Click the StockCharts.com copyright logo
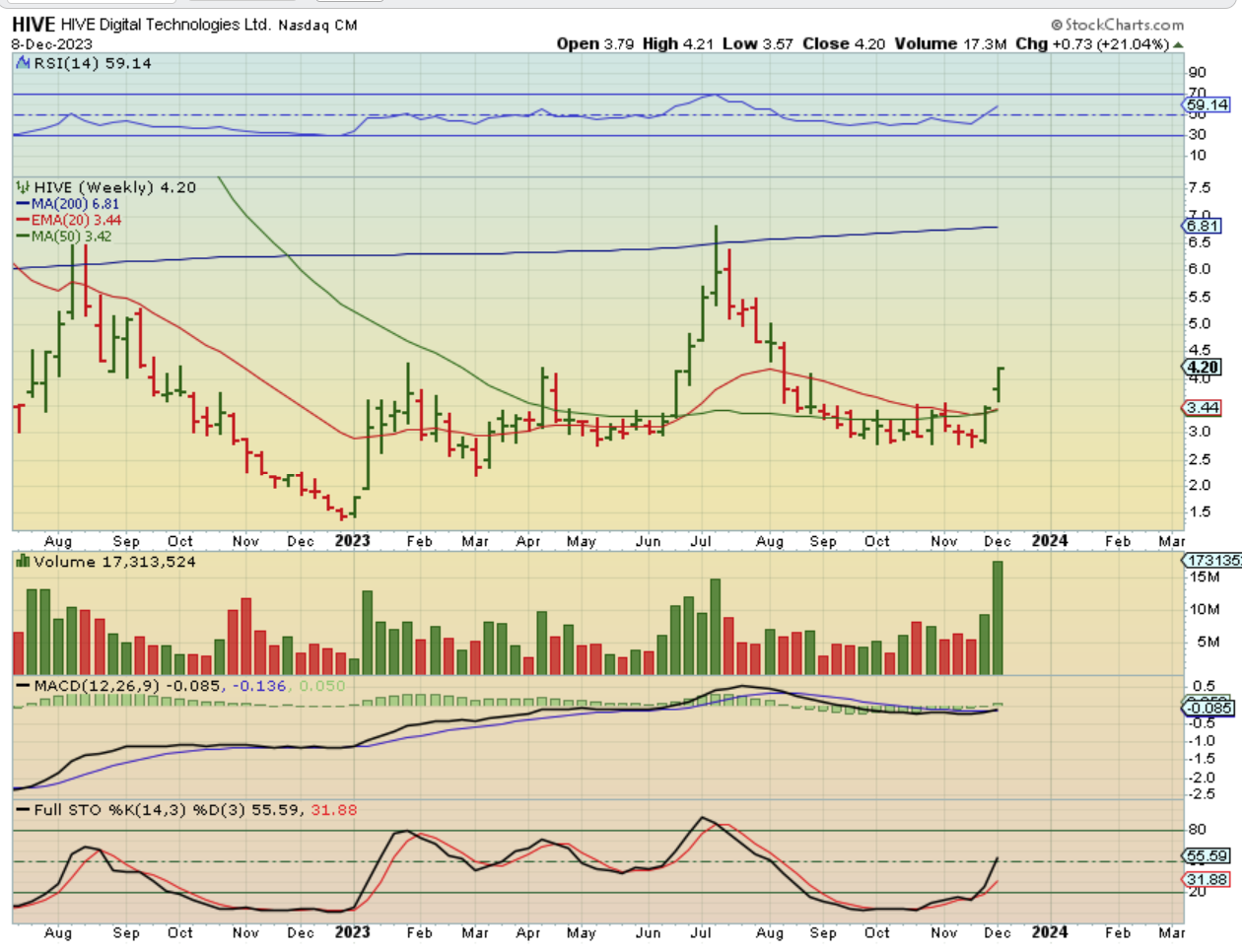This screenshot has height=952, width=1242. tap(1117, 25)
